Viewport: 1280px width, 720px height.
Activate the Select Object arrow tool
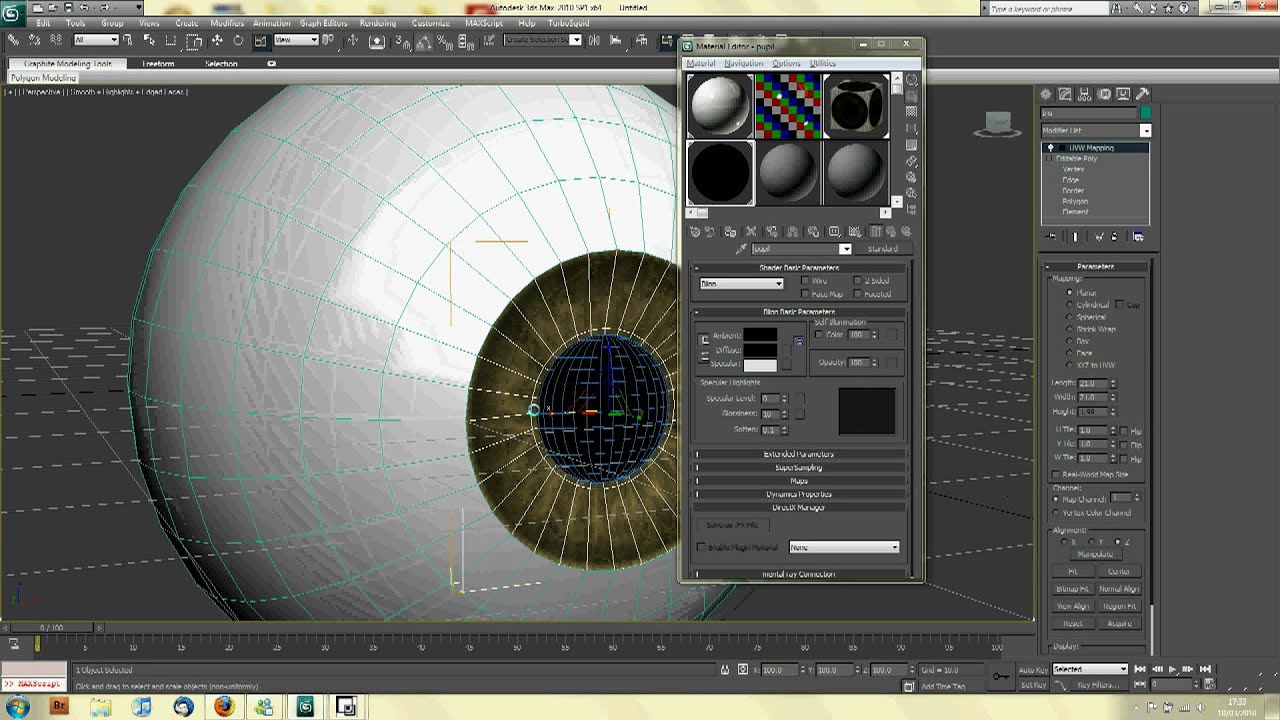pos(128,41)
